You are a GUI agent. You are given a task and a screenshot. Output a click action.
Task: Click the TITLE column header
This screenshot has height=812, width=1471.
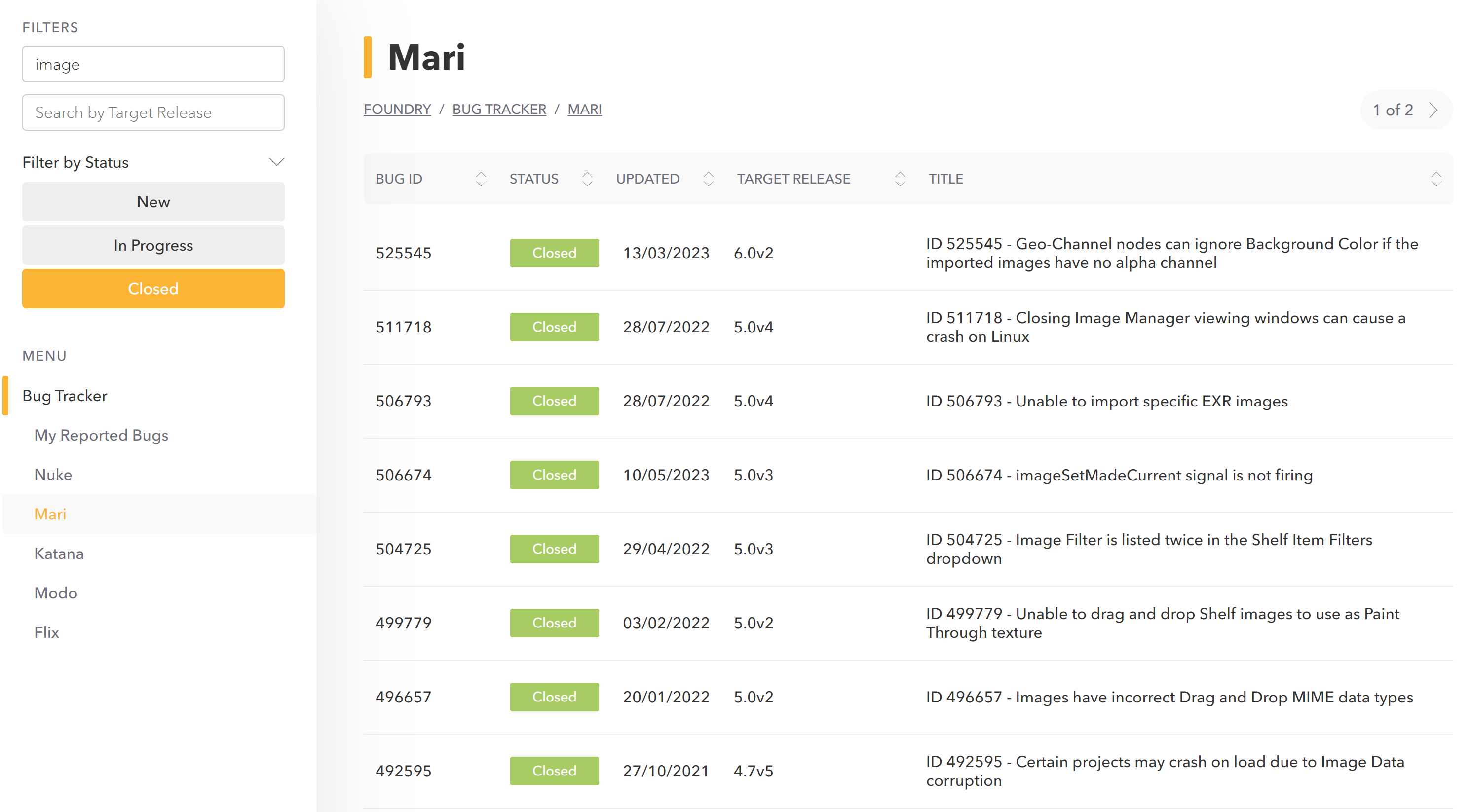pos(945,179)
